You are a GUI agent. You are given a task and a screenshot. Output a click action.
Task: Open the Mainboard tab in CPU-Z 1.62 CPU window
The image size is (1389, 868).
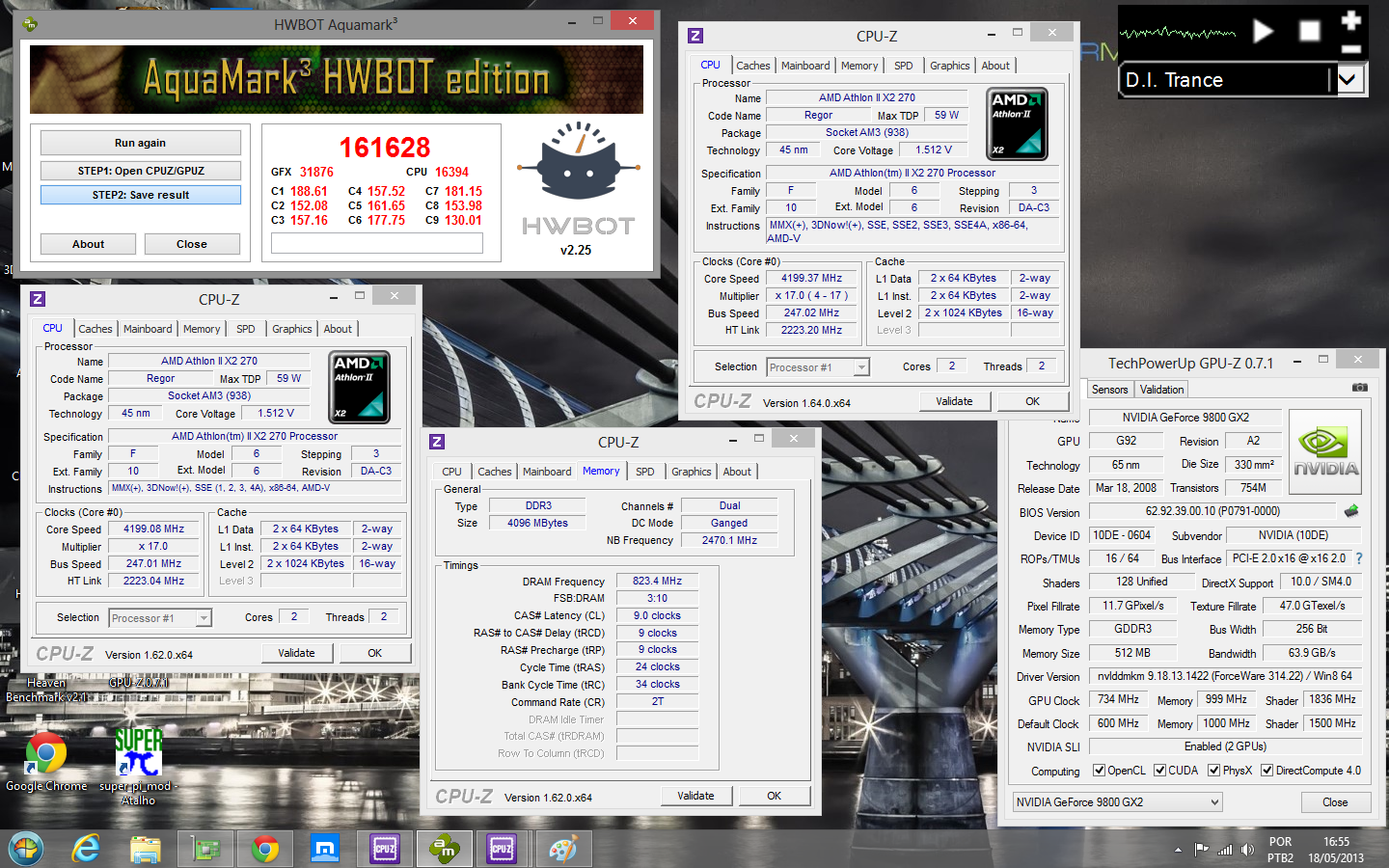click(x=148, y=329)
